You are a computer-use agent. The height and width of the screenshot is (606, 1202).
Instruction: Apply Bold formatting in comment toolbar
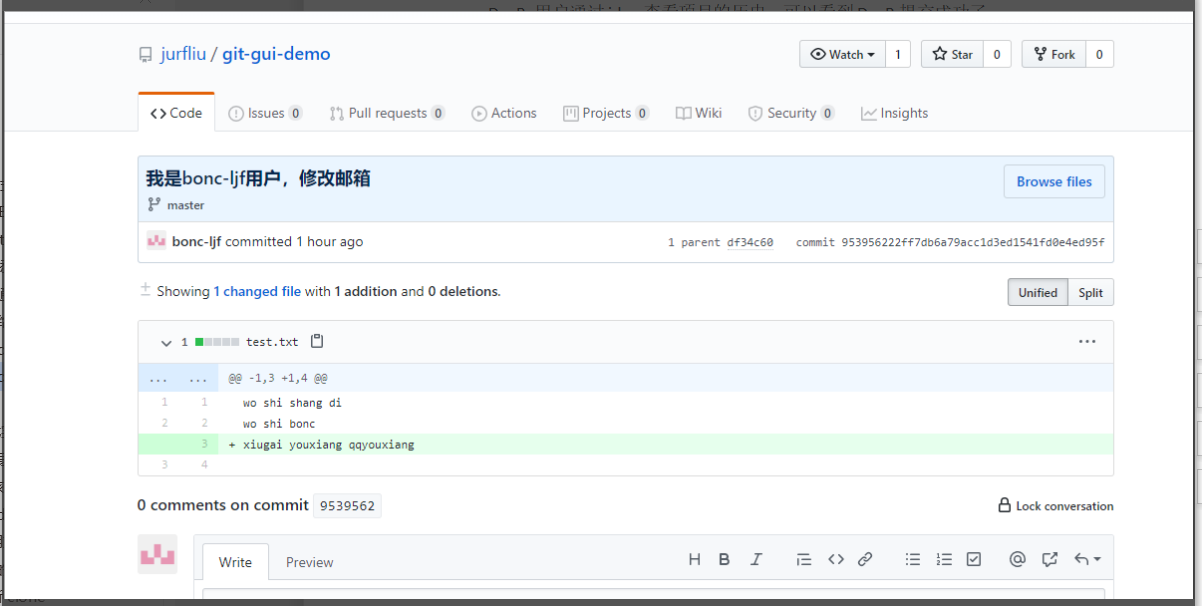724,559
